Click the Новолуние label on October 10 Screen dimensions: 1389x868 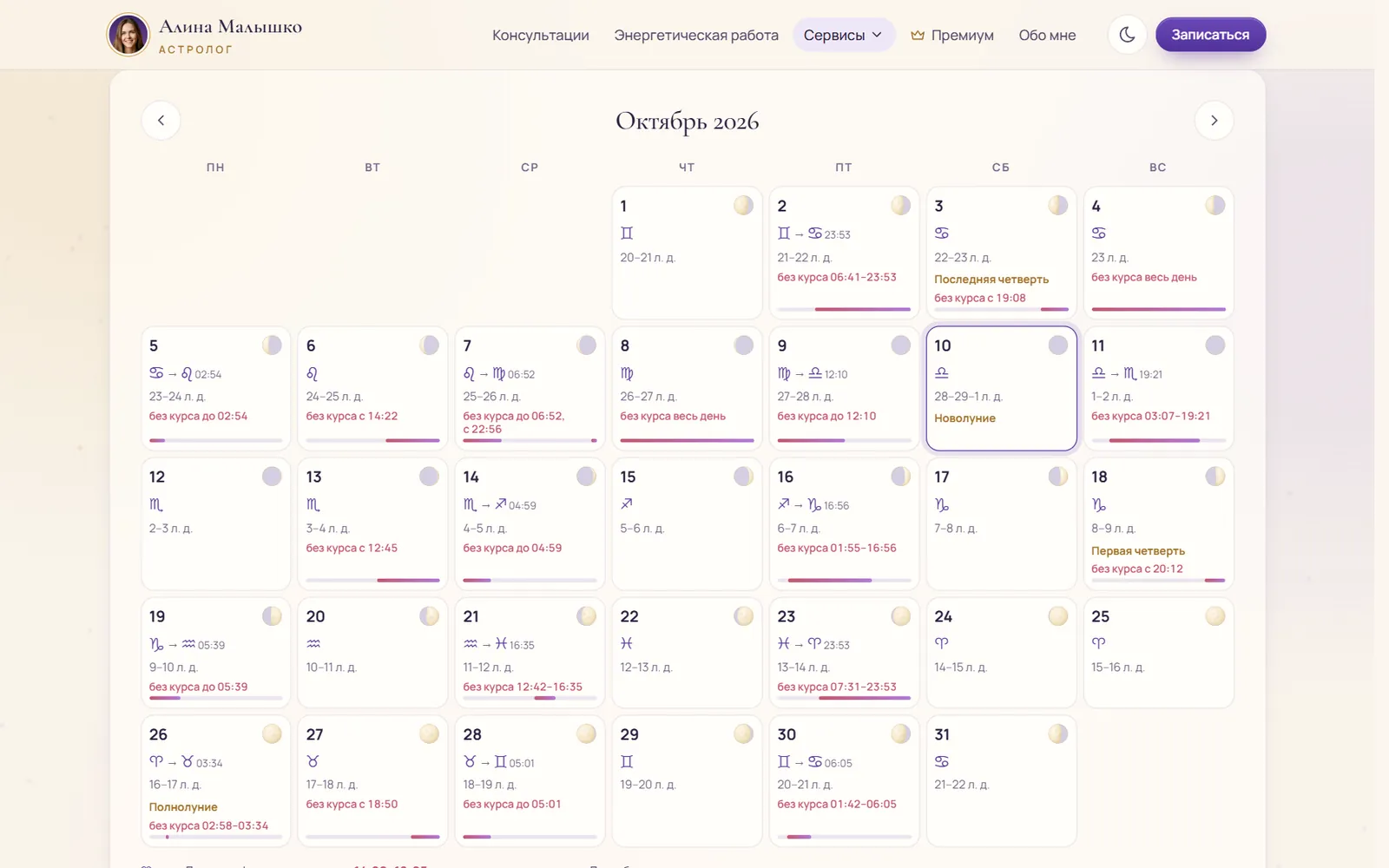(964, 418)
